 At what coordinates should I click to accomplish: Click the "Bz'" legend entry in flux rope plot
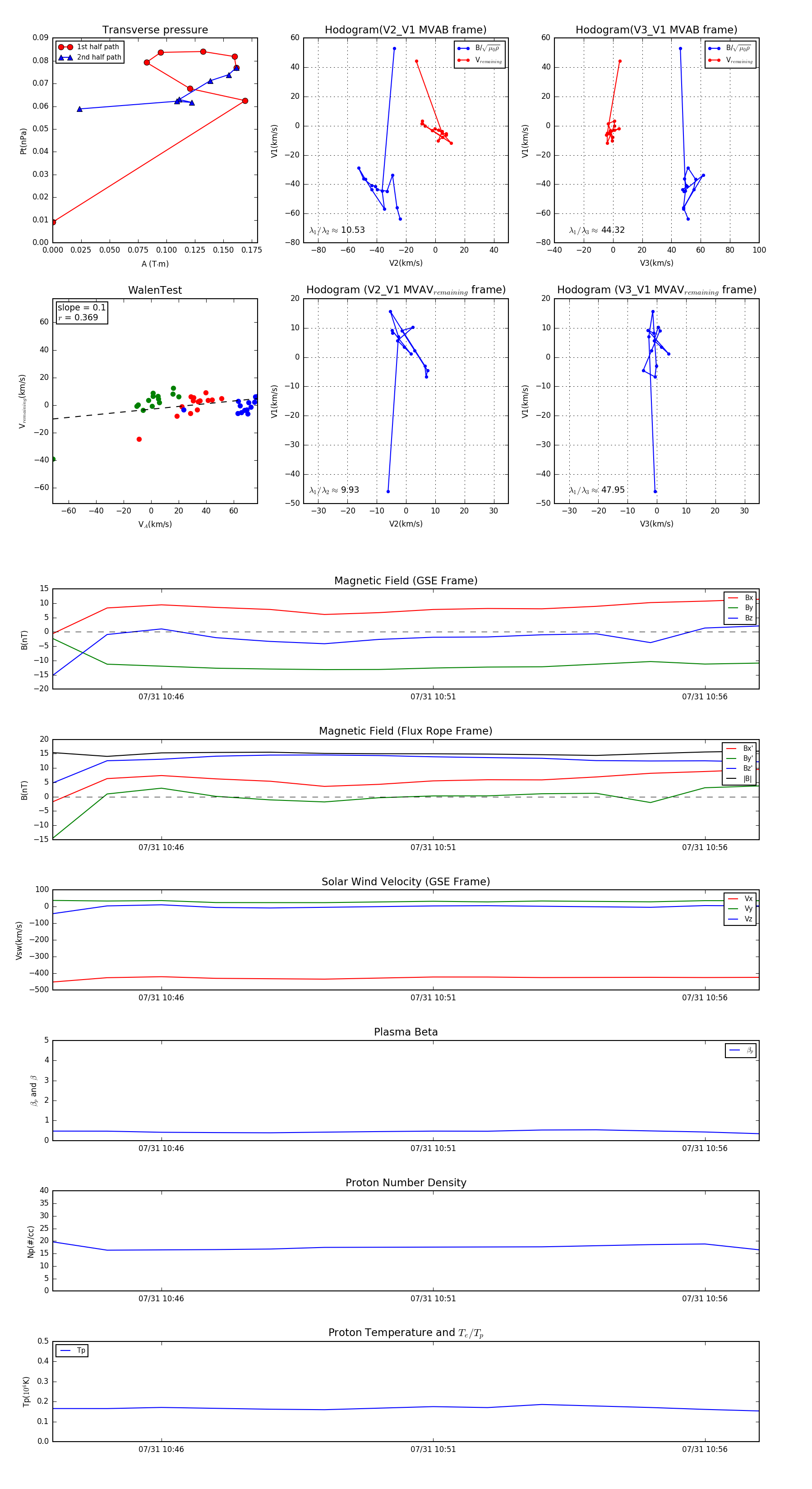coord(739,769)
